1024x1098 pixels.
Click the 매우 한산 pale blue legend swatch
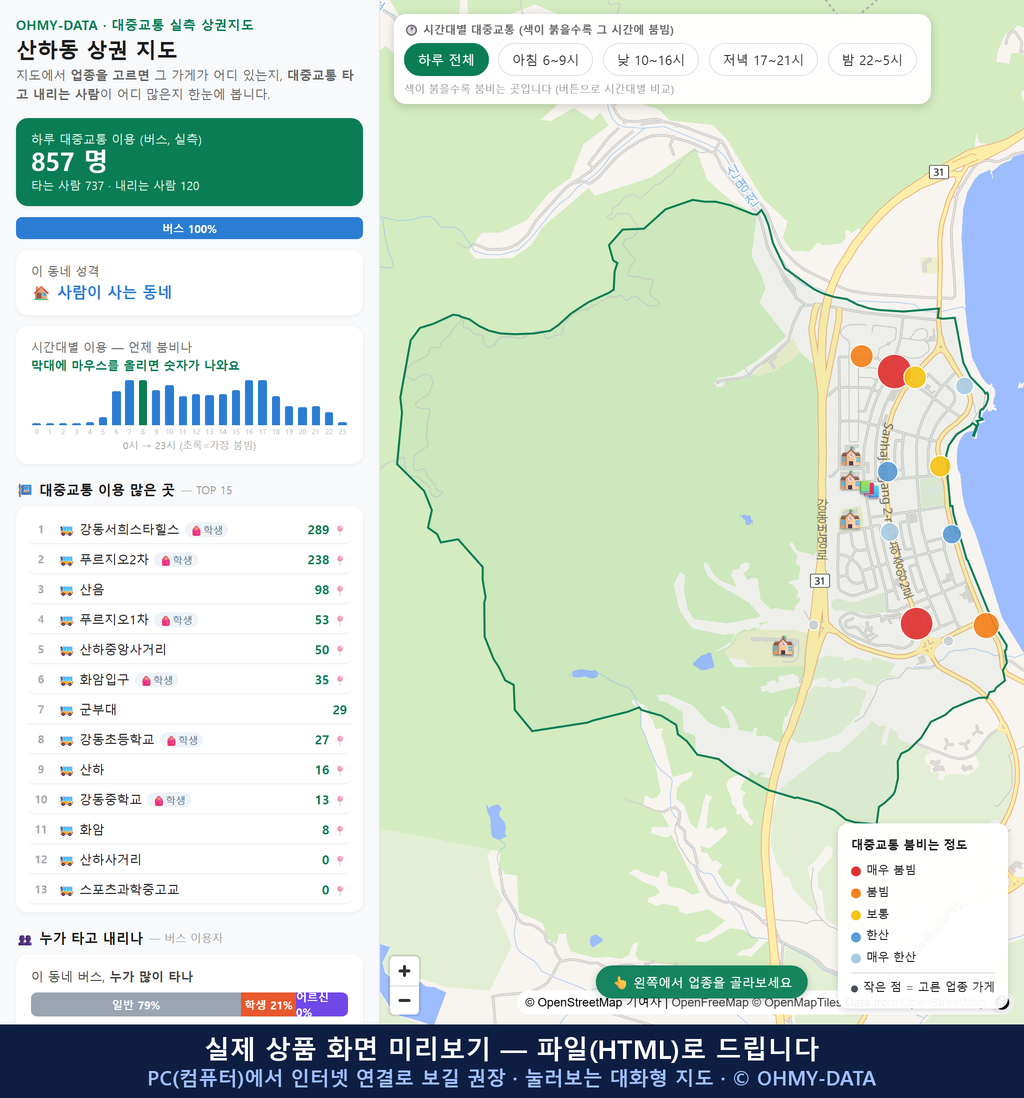pyautogui.click(x=855, y=958)
